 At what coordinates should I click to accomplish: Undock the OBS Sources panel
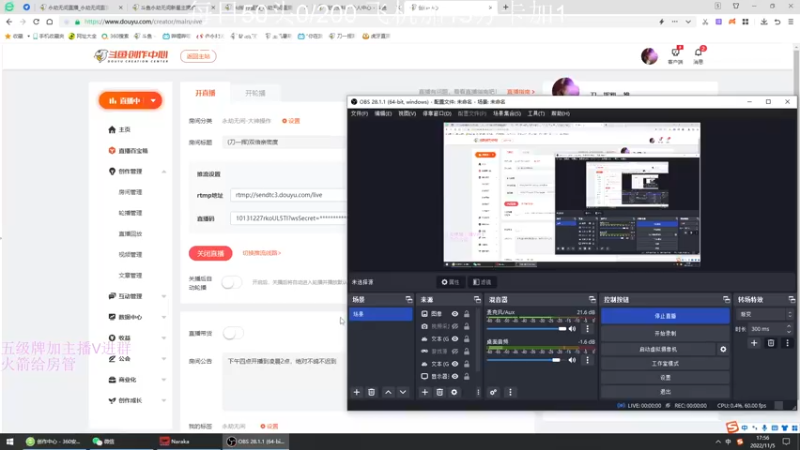click(x=477, y=299)
